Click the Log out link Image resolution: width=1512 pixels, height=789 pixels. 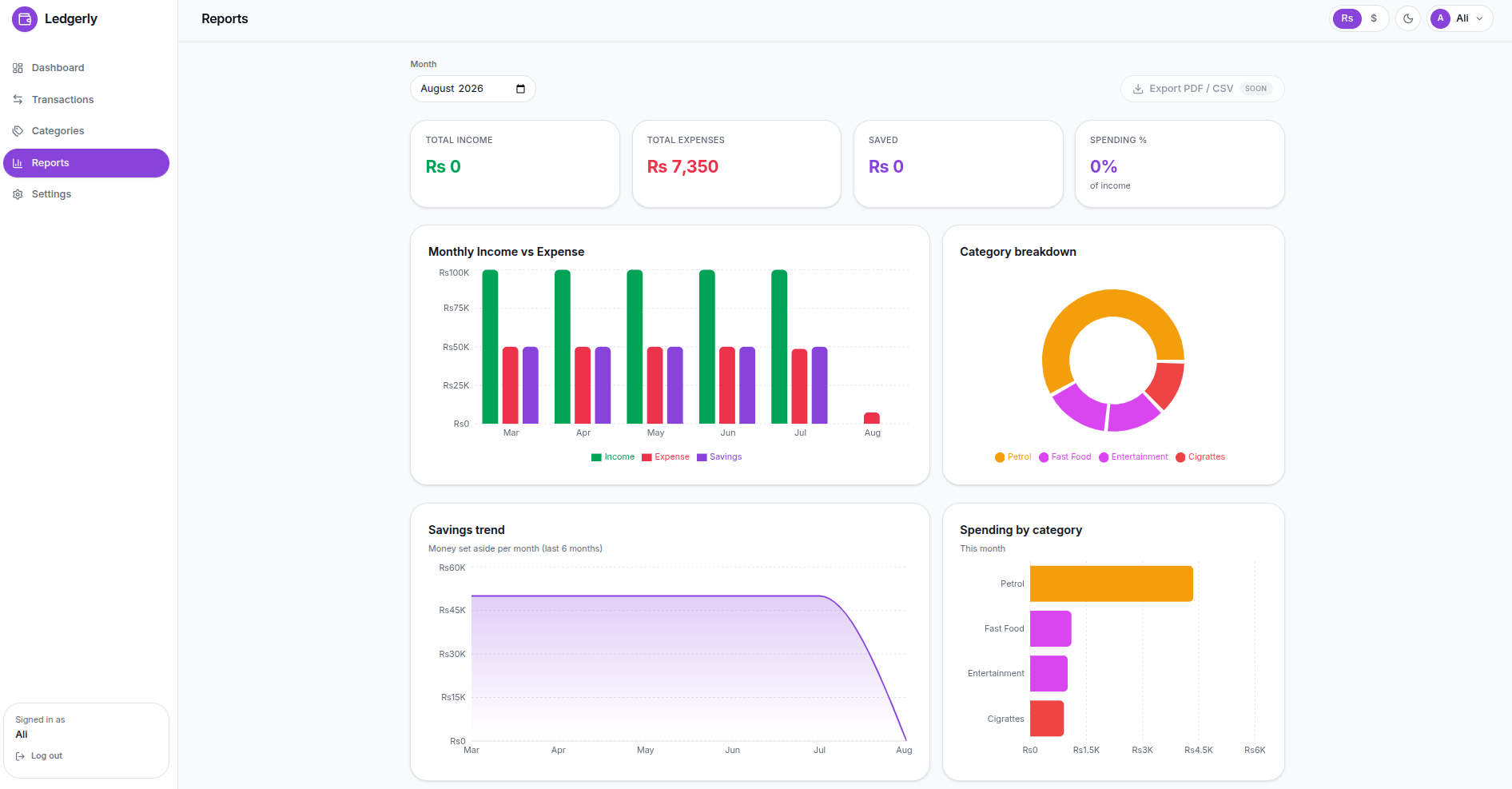[39, 756]
